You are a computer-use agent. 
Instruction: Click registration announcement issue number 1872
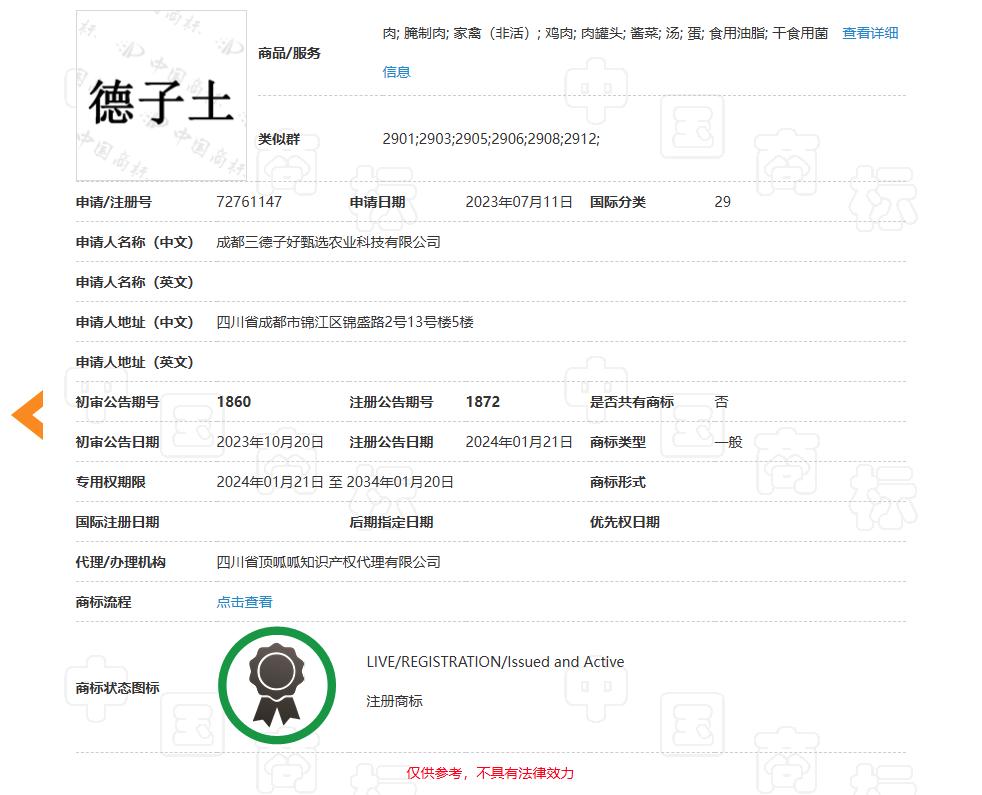482,402
